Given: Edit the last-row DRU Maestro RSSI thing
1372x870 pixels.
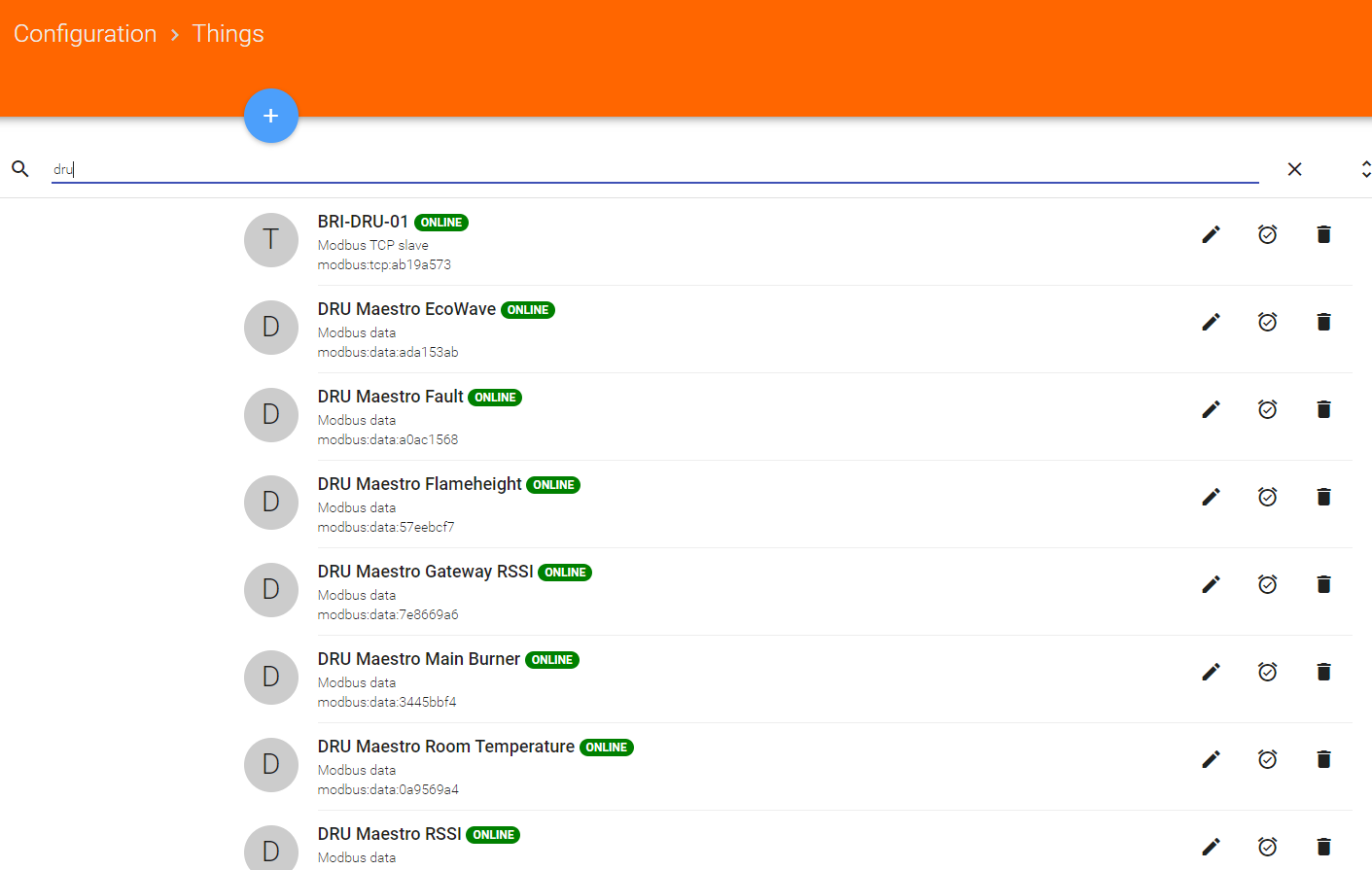Looking at the screenshot, I should (1211, 847).
